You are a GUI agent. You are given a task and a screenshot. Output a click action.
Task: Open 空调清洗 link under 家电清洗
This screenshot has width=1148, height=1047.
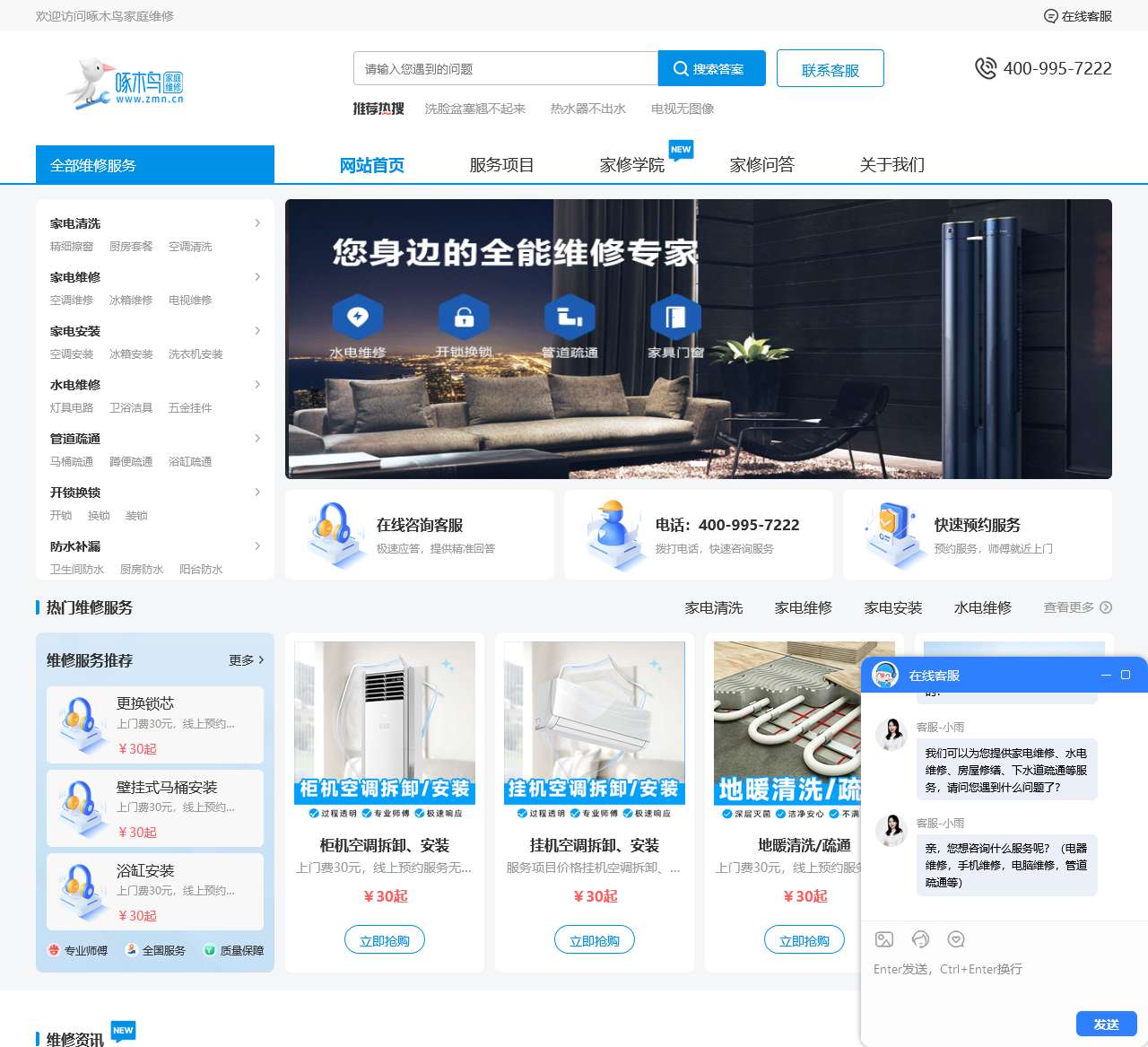point(190,246)
